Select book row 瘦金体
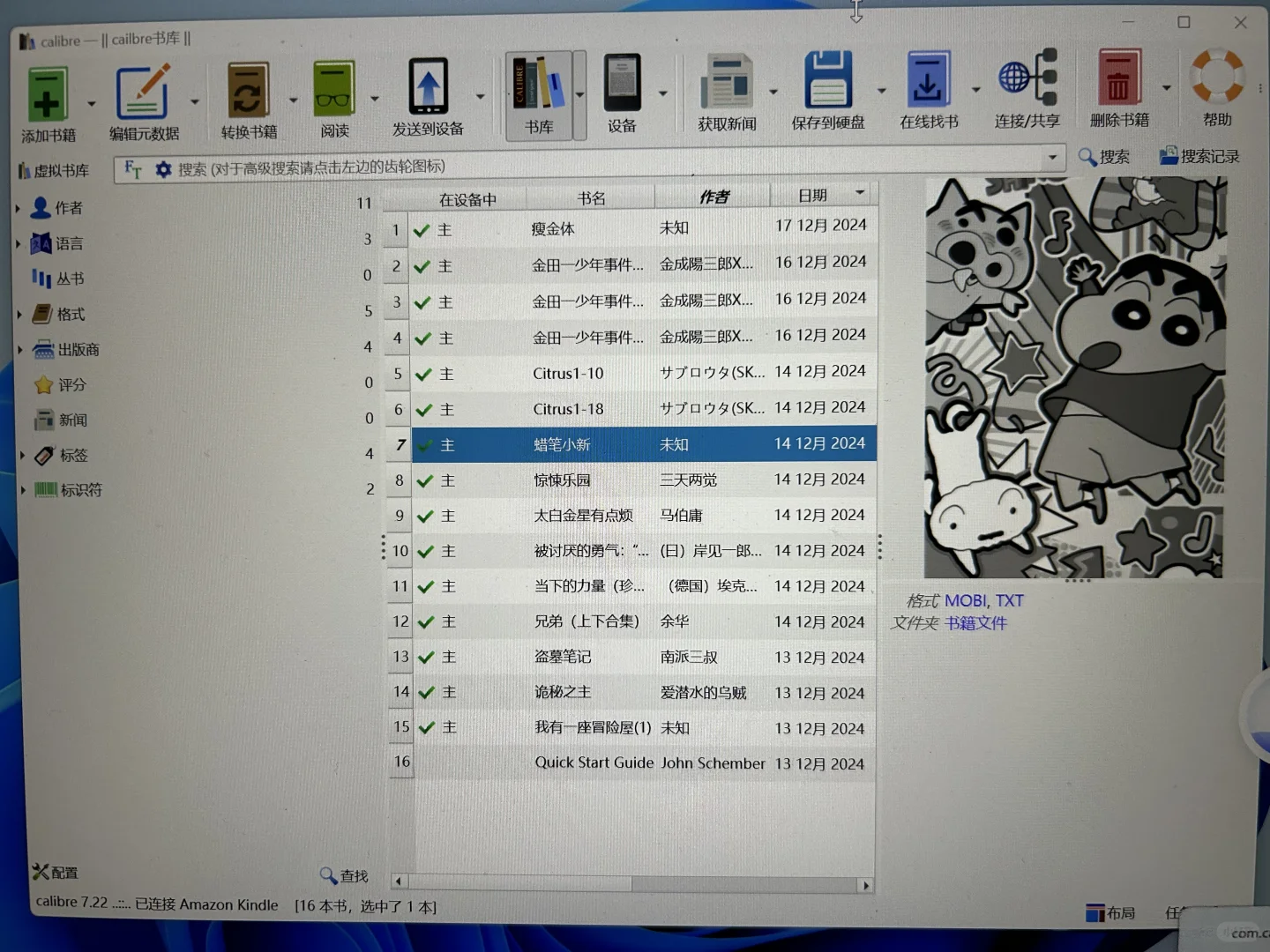Image resolution: width=1270 pixels, height=952 pixels. coord(631,228)
